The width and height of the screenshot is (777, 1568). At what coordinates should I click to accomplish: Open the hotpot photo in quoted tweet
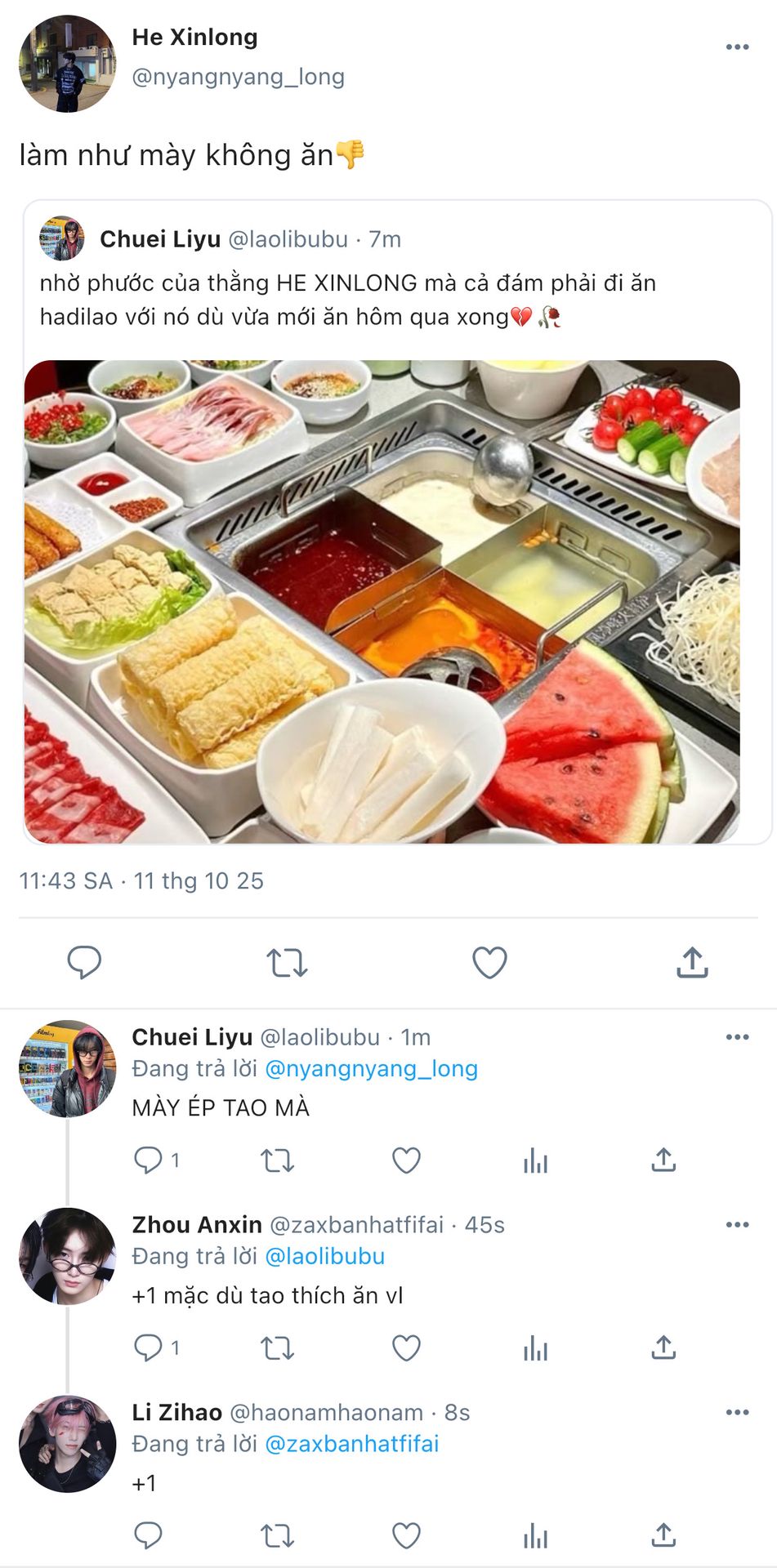382,601
